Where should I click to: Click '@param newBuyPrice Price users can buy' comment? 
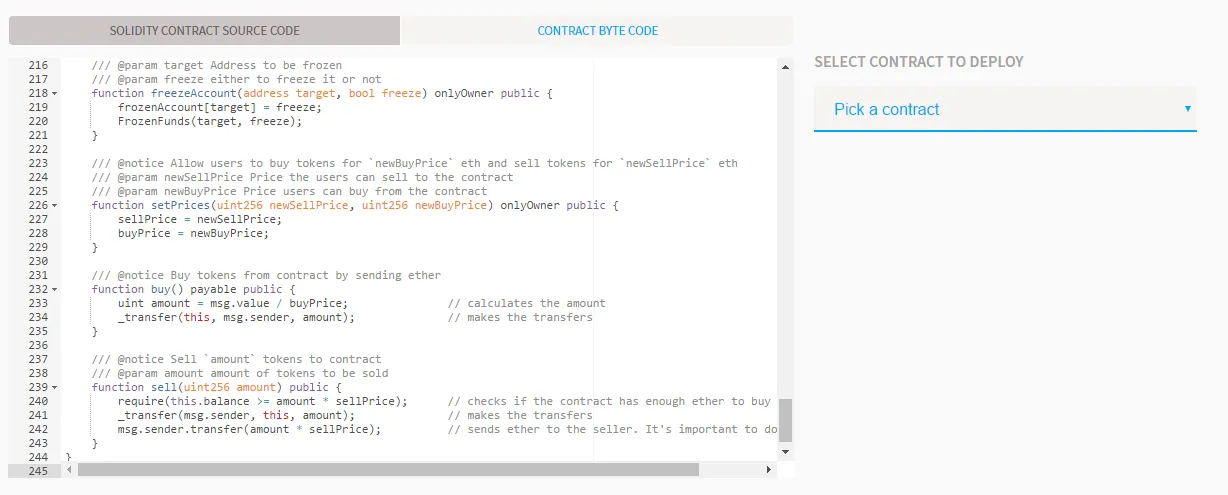point(289,191)
